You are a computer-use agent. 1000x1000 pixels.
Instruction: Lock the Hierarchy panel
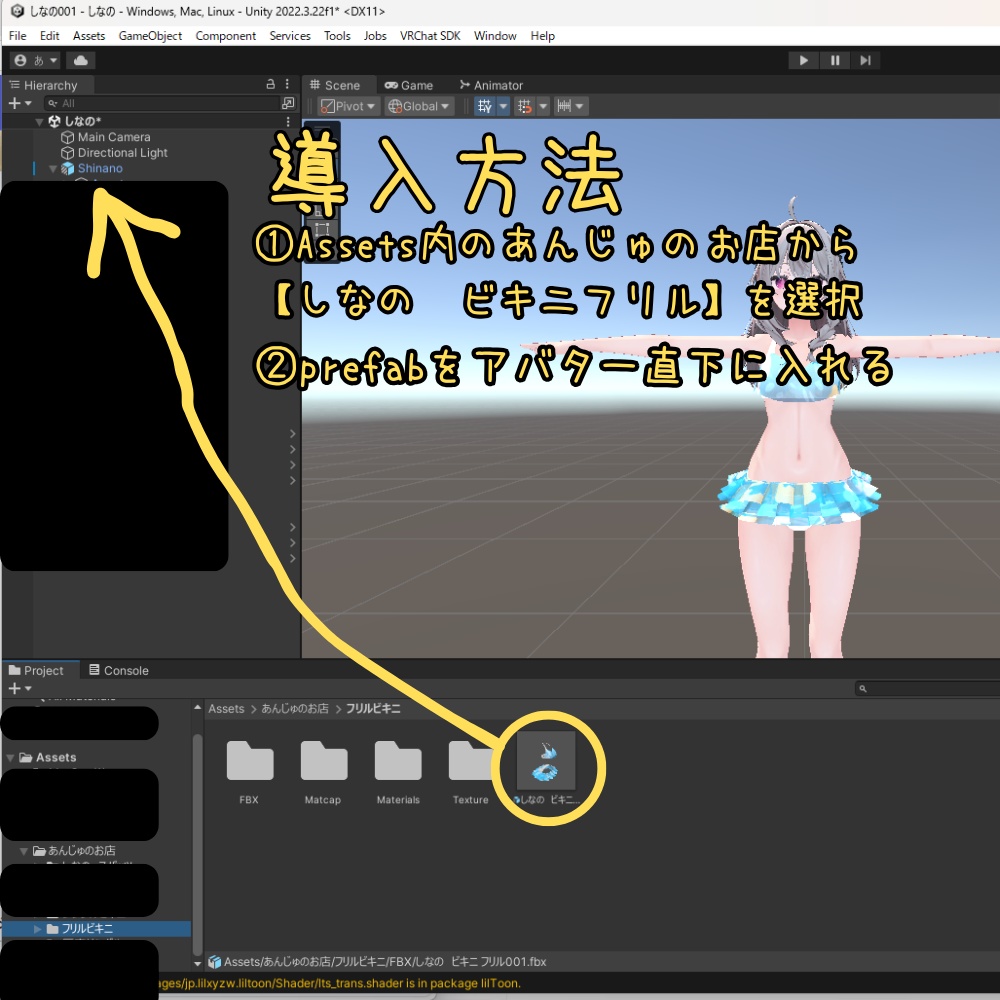click(x=270, y=84)
